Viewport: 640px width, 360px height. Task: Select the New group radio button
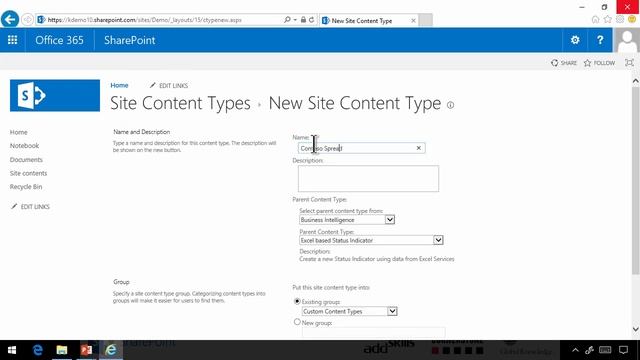[x=297, y=322]
